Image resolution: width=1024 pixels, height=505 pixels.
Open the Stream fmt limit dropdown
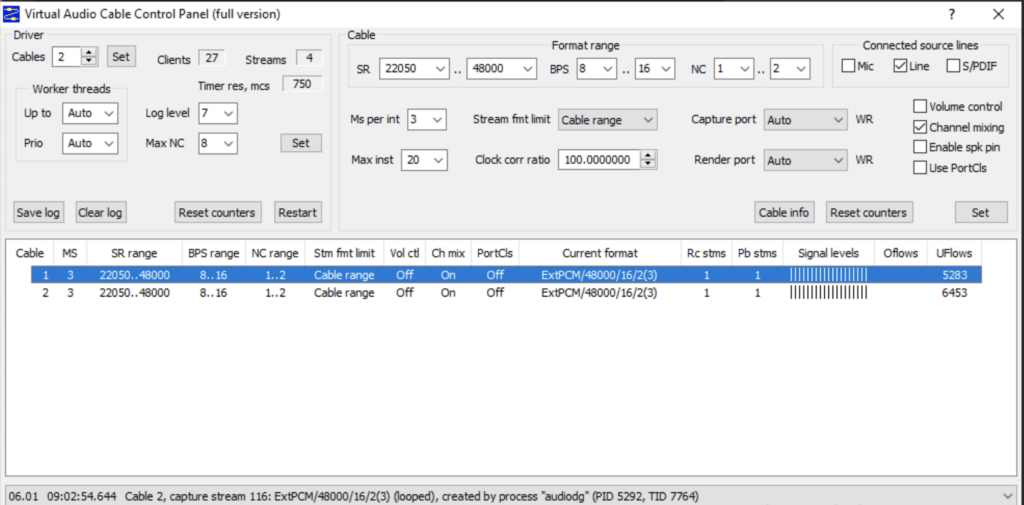pos(607,120)
